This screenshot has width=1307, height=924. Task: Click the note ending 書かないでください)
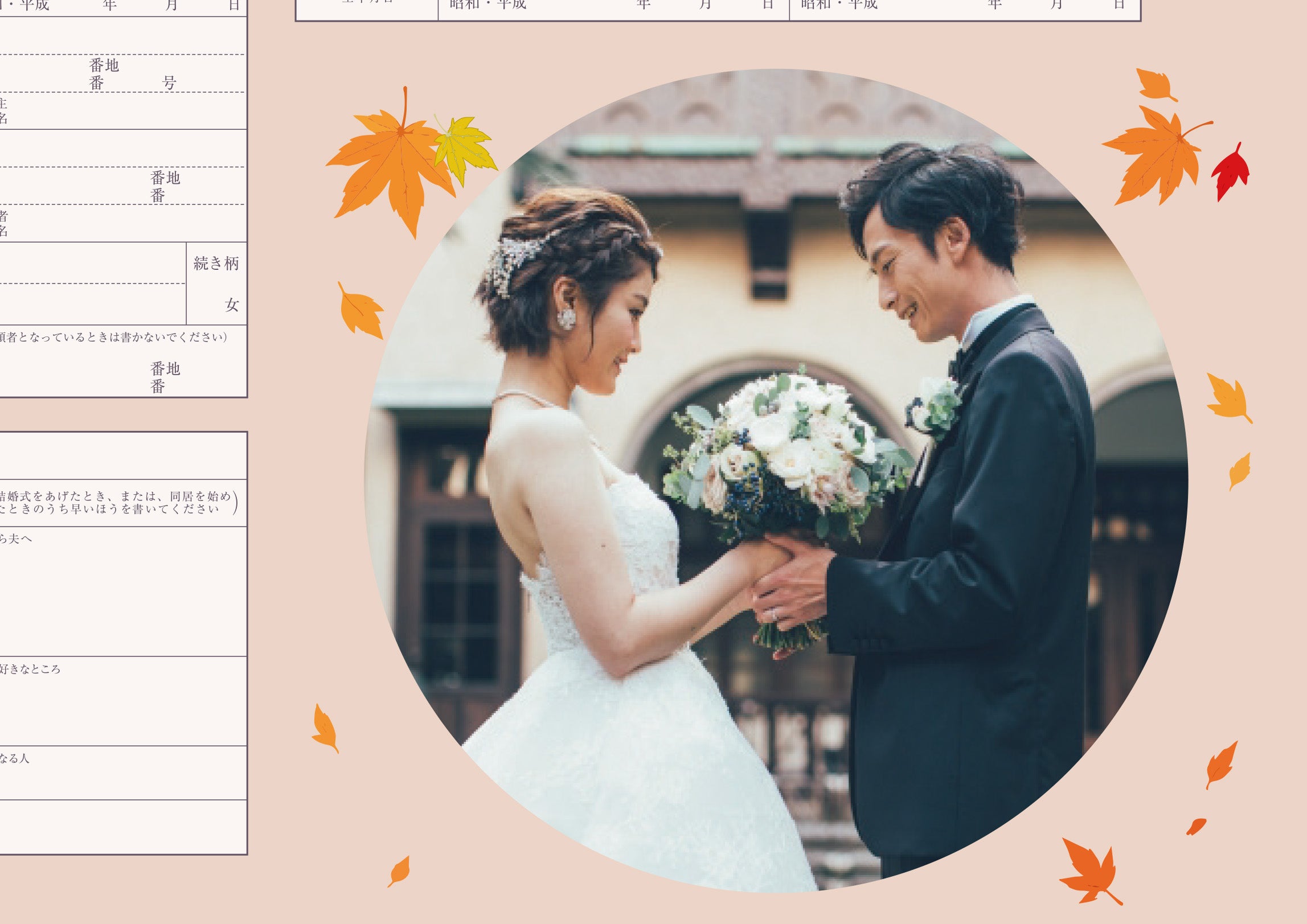tap(114, 337)
